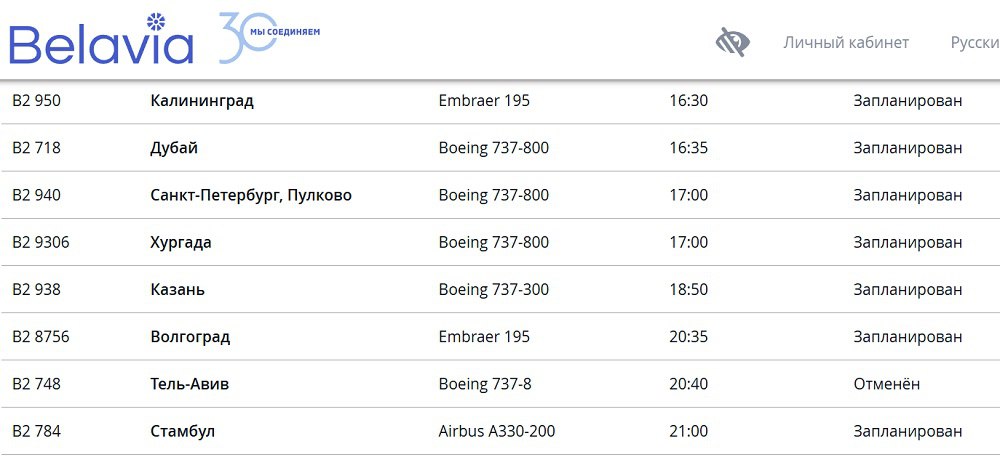
Task: Open Личный кабинет link
Action: pos(846,43)
